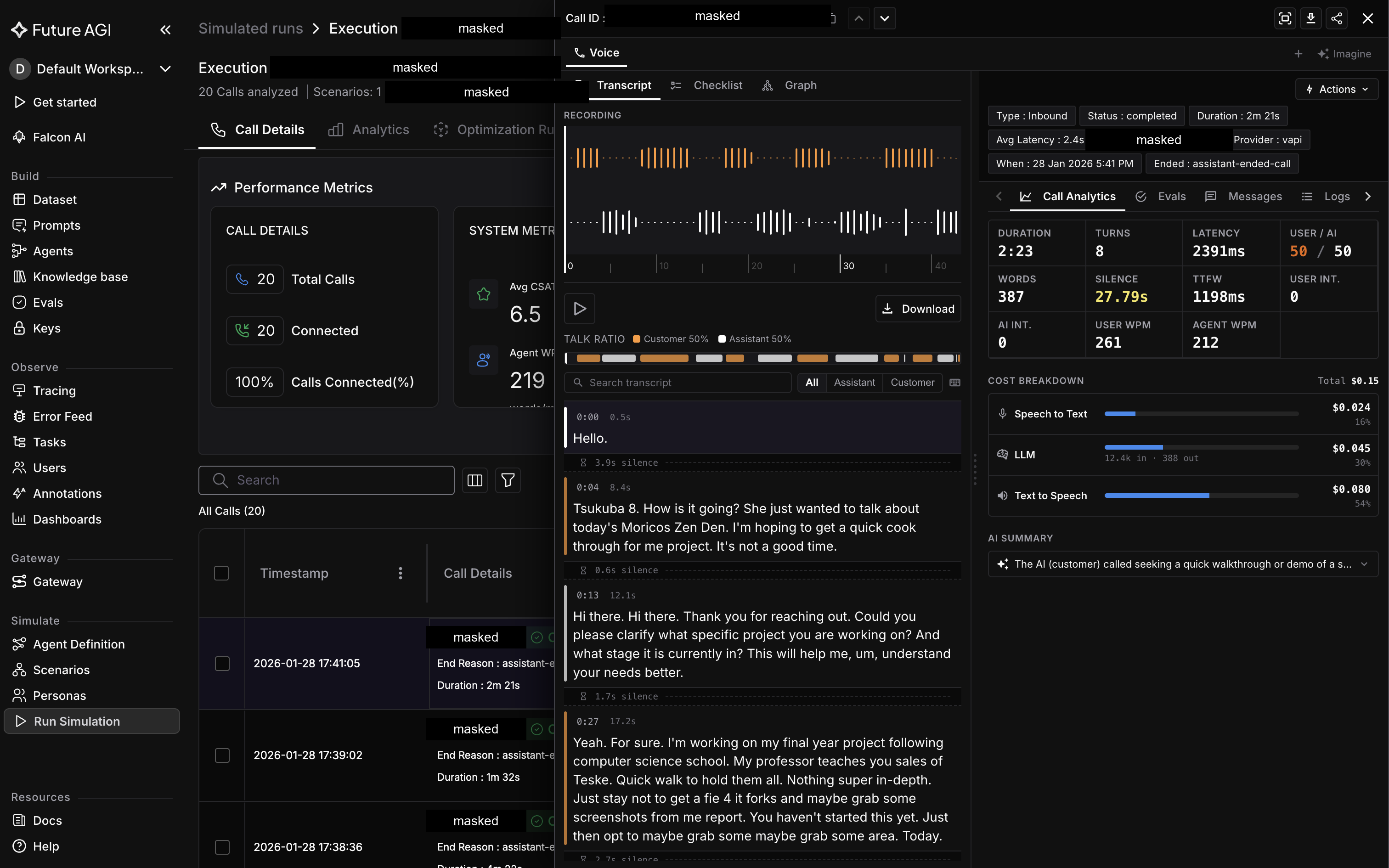Filter transcript to Customer only
This screenshot has width=1389, height=868.
click(x=913, y=383)
